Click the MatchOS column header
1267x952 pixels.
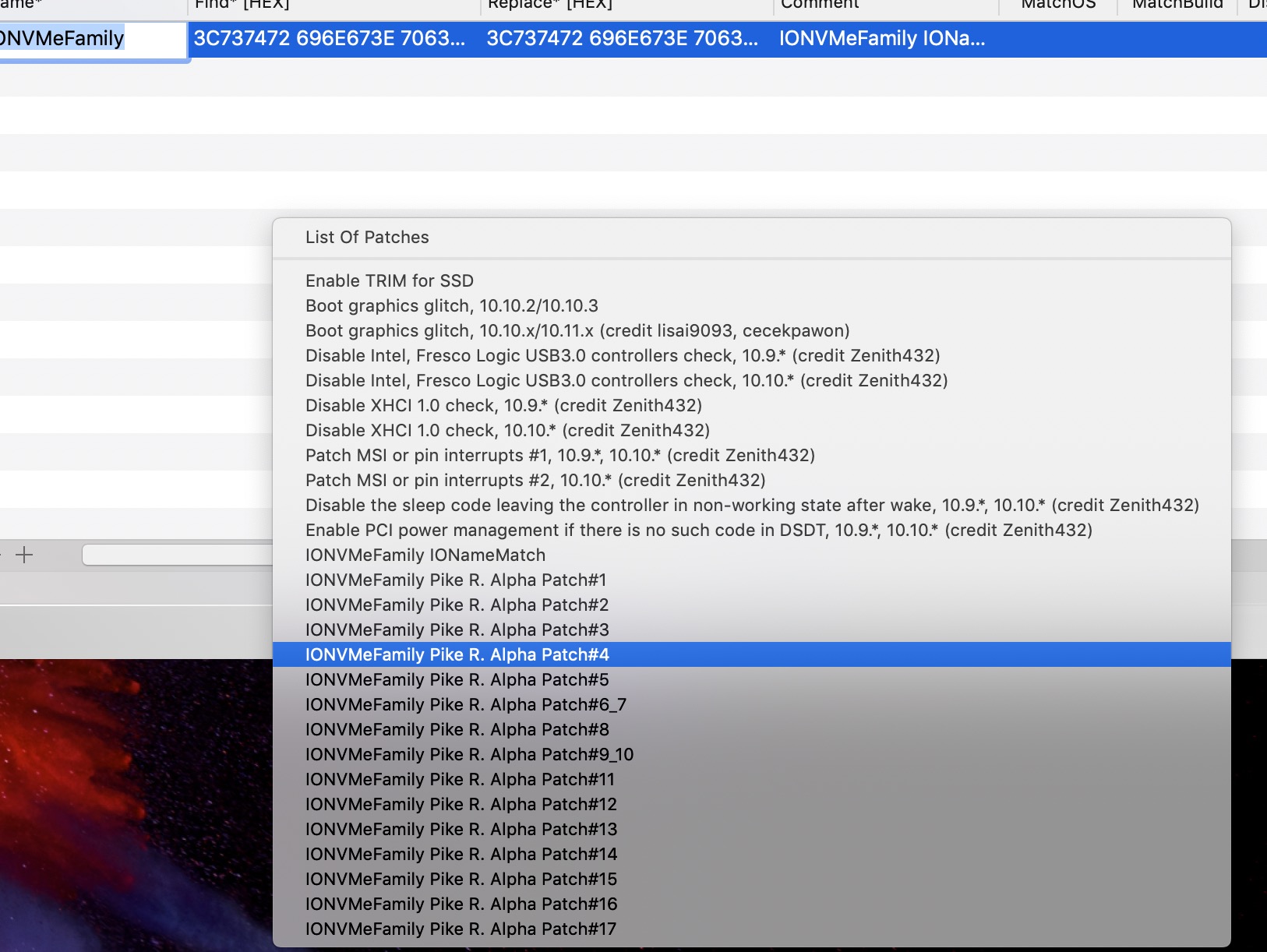(x=1057, y=5)
